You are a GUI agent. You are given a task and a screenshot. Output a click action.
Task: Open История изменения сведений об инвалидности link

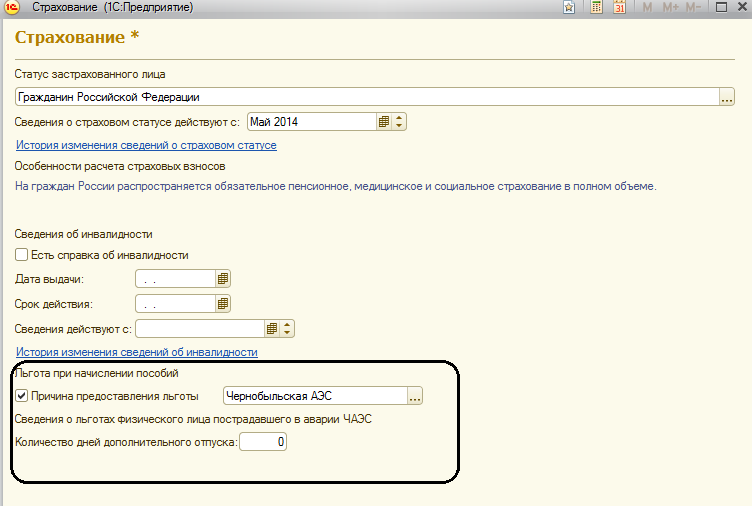[x=137, y=352]
